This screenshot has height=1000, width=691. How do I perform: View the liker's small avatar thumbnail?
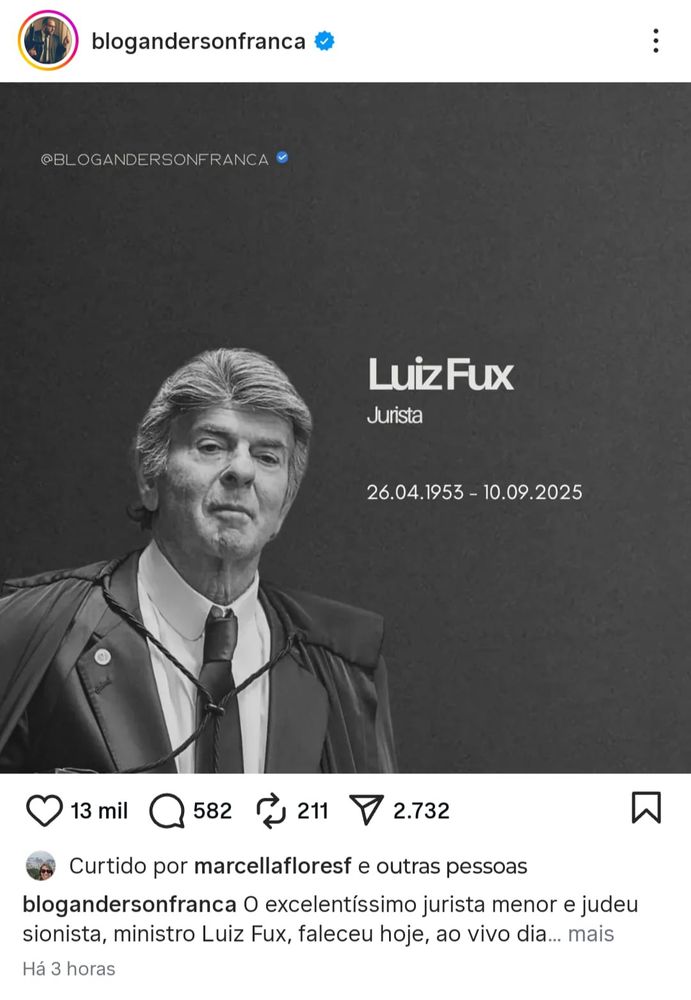click(x=41, y=866)
